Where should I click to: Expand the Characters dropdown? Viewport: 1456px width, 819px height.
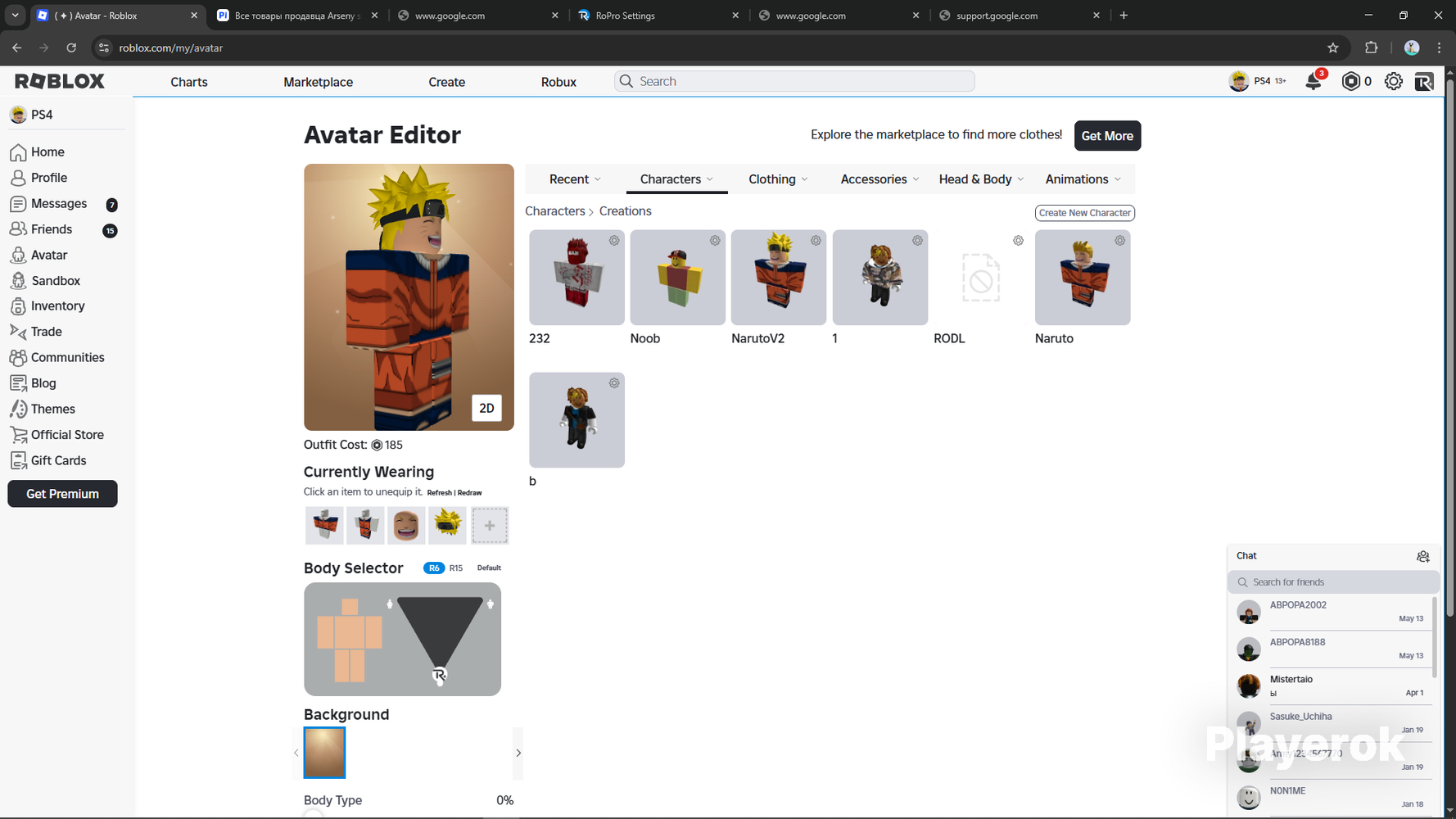676,179
